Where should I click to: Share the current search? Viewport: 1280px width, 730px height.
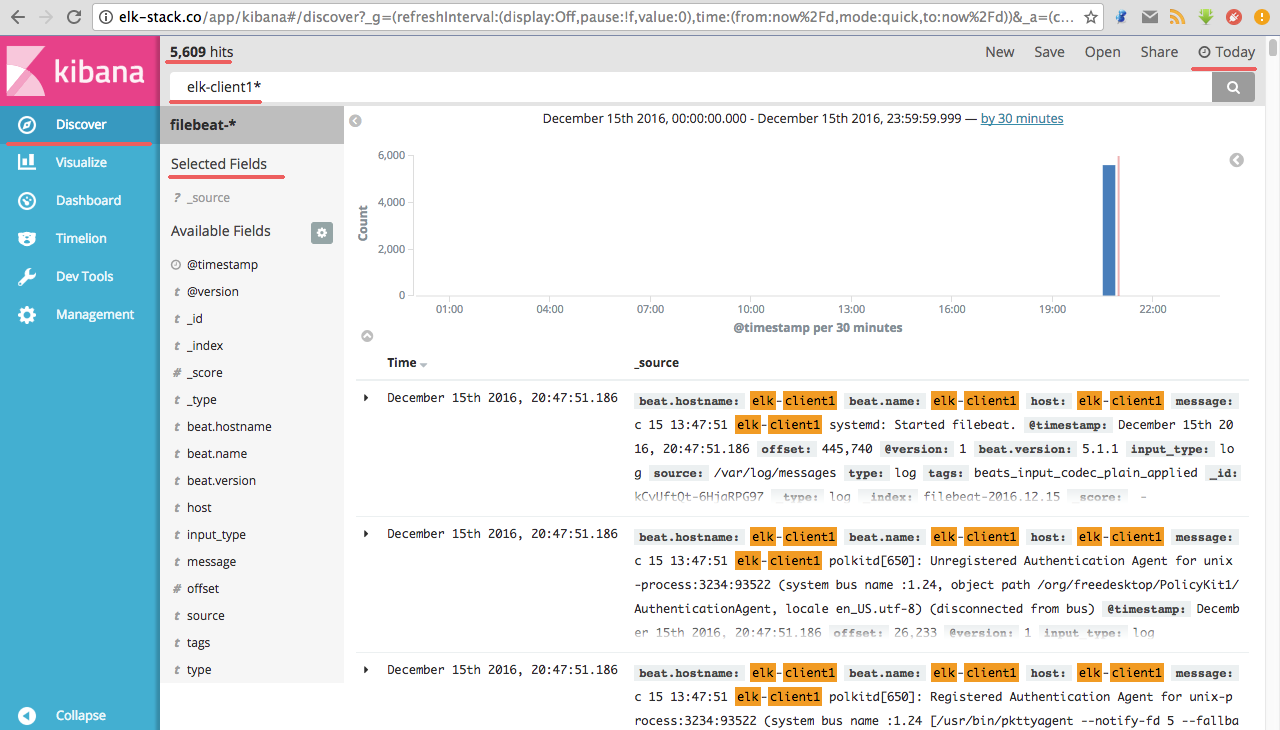1159,51
